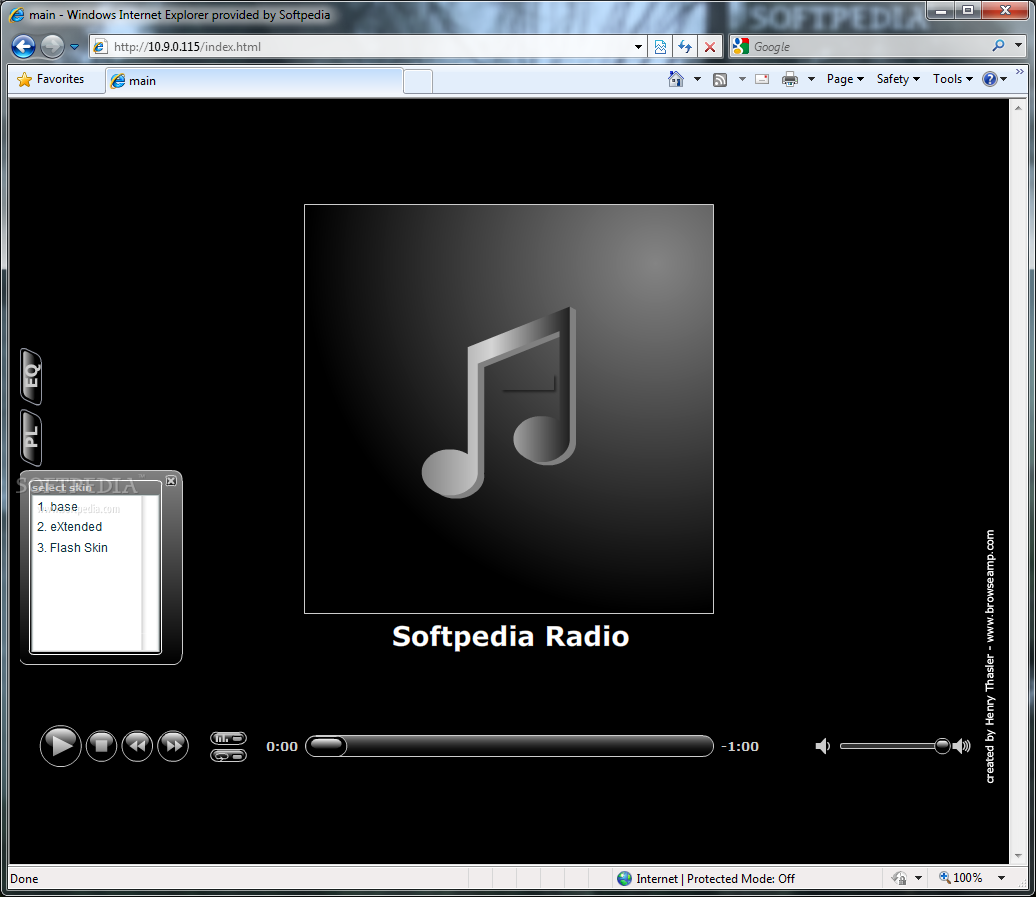This screenshot has height=897, width=1036.
Task: Click the red Stop loading icon
Action: pyautogui.click(x=710, y=47)
